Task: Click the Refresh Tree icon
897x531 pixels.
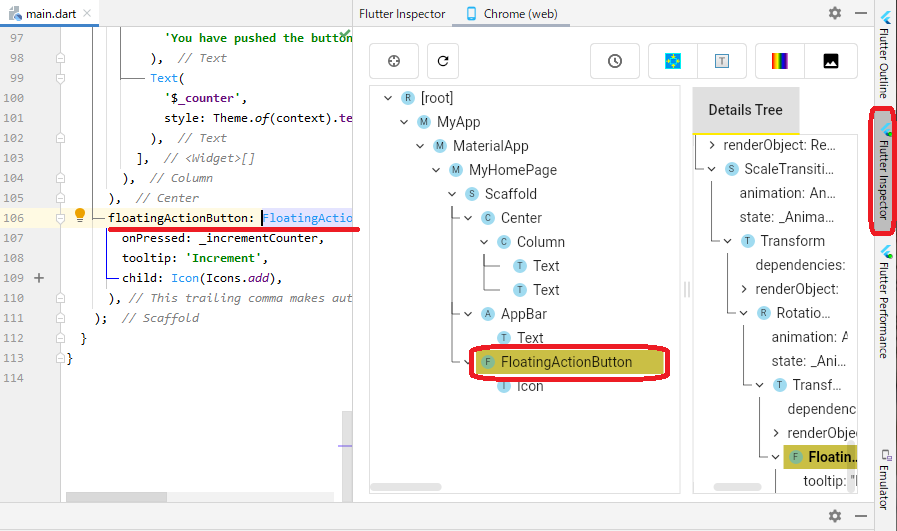Action: 443,61
